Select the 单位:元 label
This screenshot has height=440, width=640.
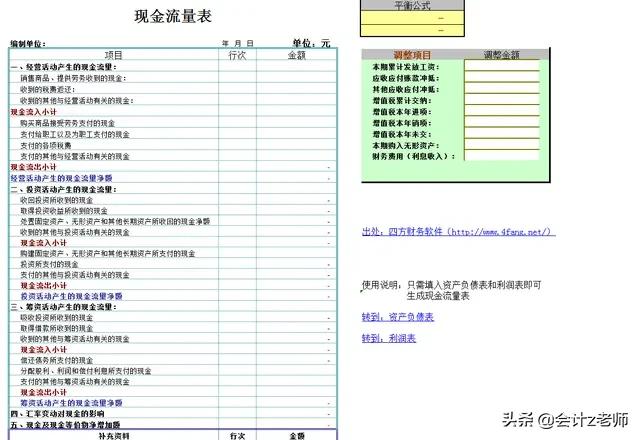point(311,43)
